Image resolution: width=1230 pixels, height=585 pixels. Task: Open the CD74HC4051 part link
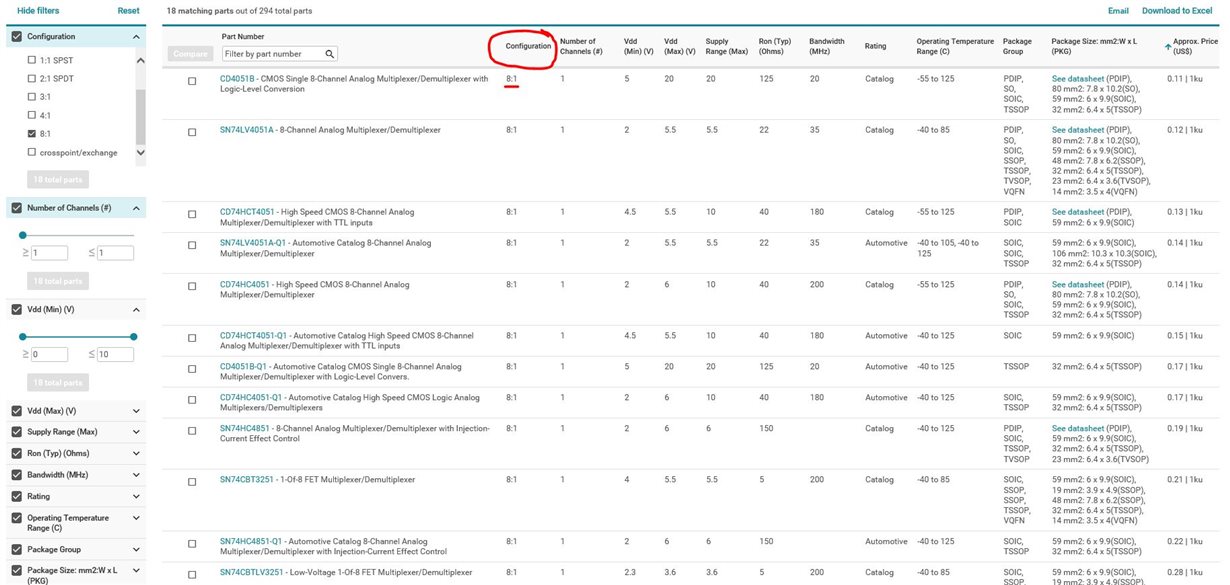click(243, 285)
